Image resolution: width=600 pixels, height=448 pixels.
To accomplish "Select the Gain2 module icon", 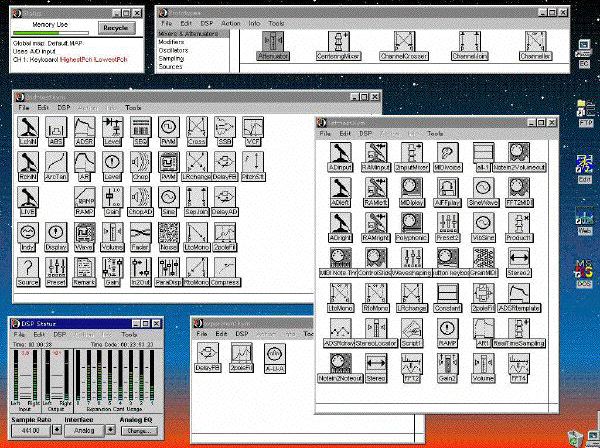I will 447,368.
